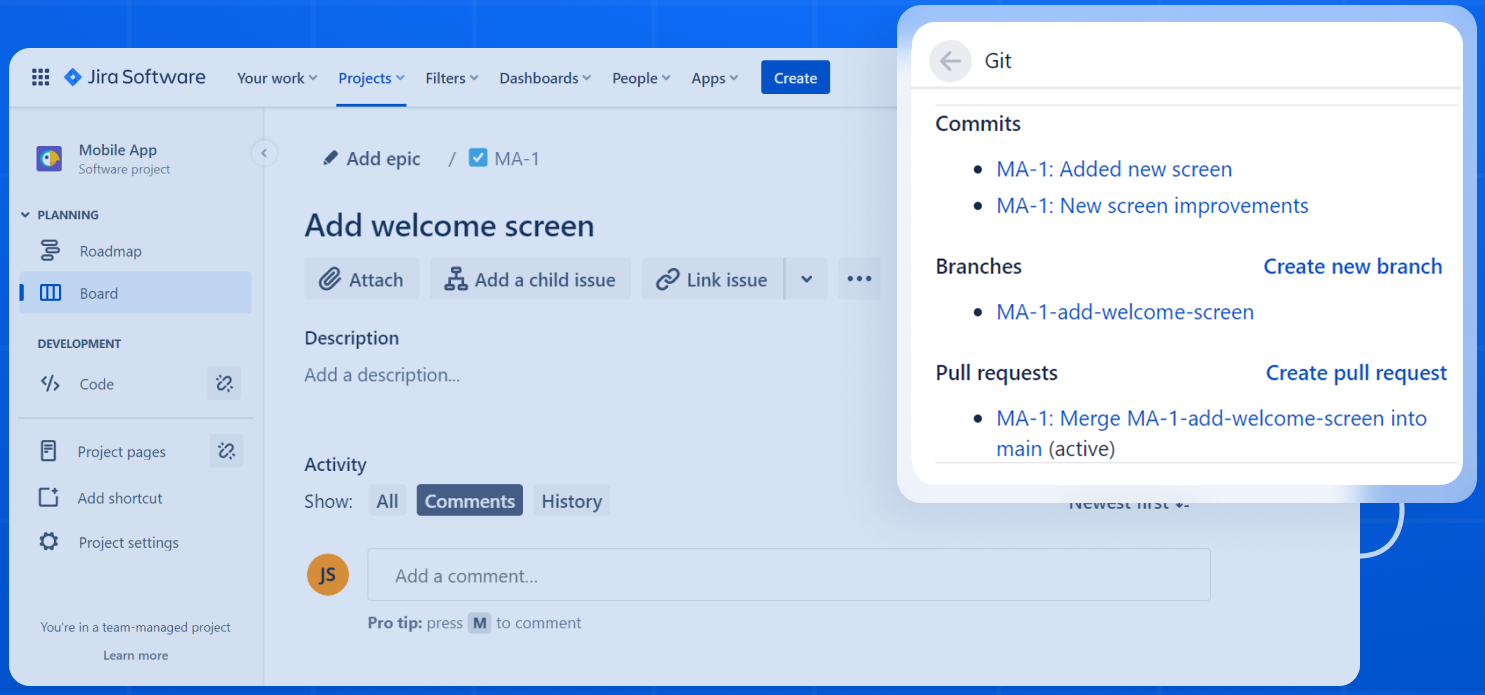The width and height of the screenshot is (1485, 695).
Task: Select the Comments activity tab
Action: [470, 501]
